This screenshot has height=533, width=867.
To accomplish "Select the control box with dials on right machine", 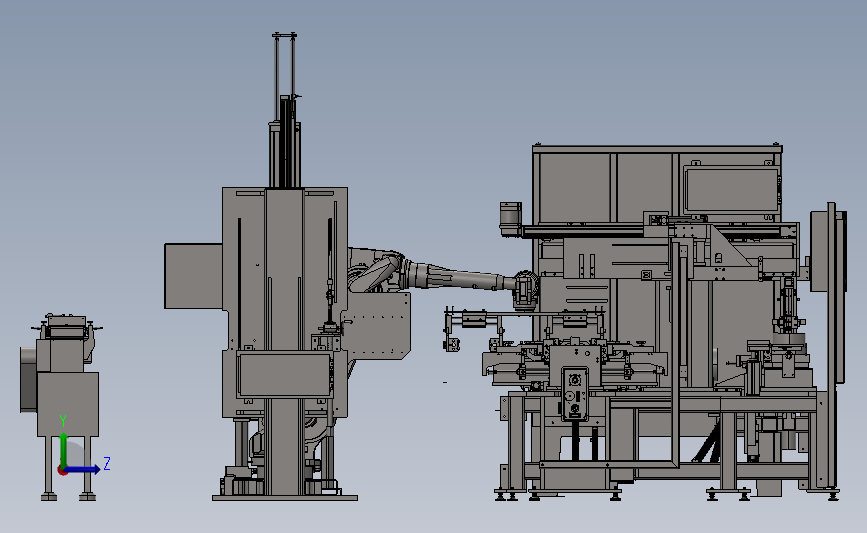I will (575, 393).
